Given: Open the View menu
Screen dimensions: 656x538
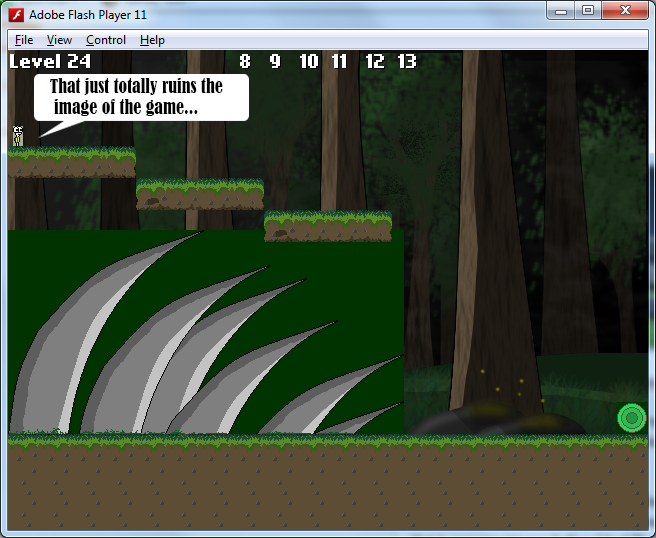Looking at the screenshot, I should pyautogui.click(x=59, y=40).
